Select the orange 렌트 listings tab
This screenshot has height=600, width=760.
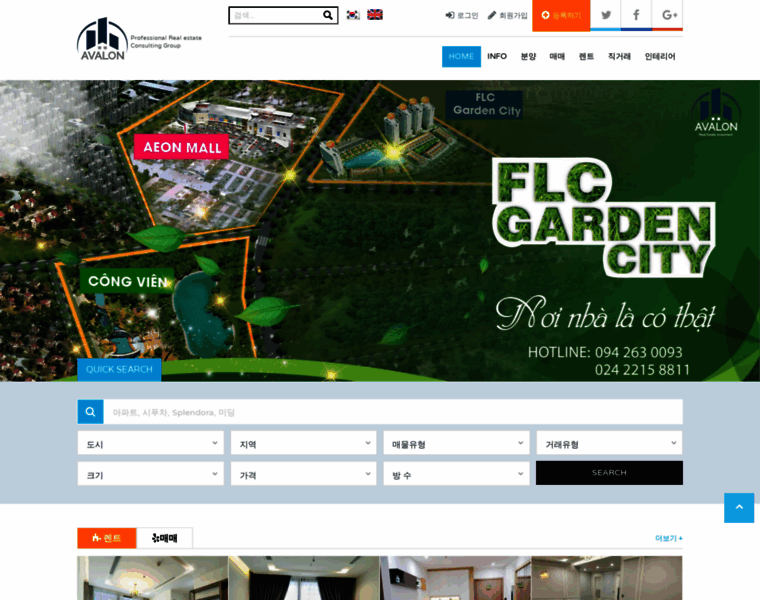pos(107,538)
